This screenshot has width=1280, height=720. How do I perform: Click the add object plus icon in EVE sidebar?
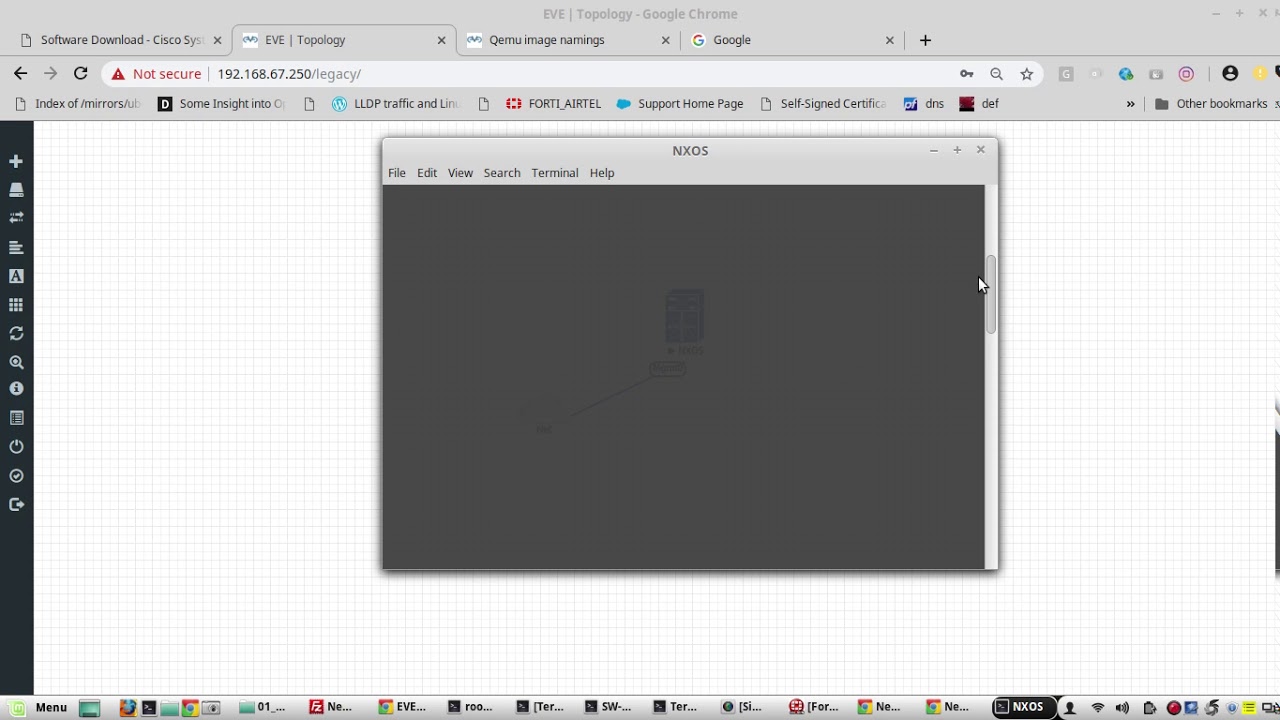(x=16, y=161)
